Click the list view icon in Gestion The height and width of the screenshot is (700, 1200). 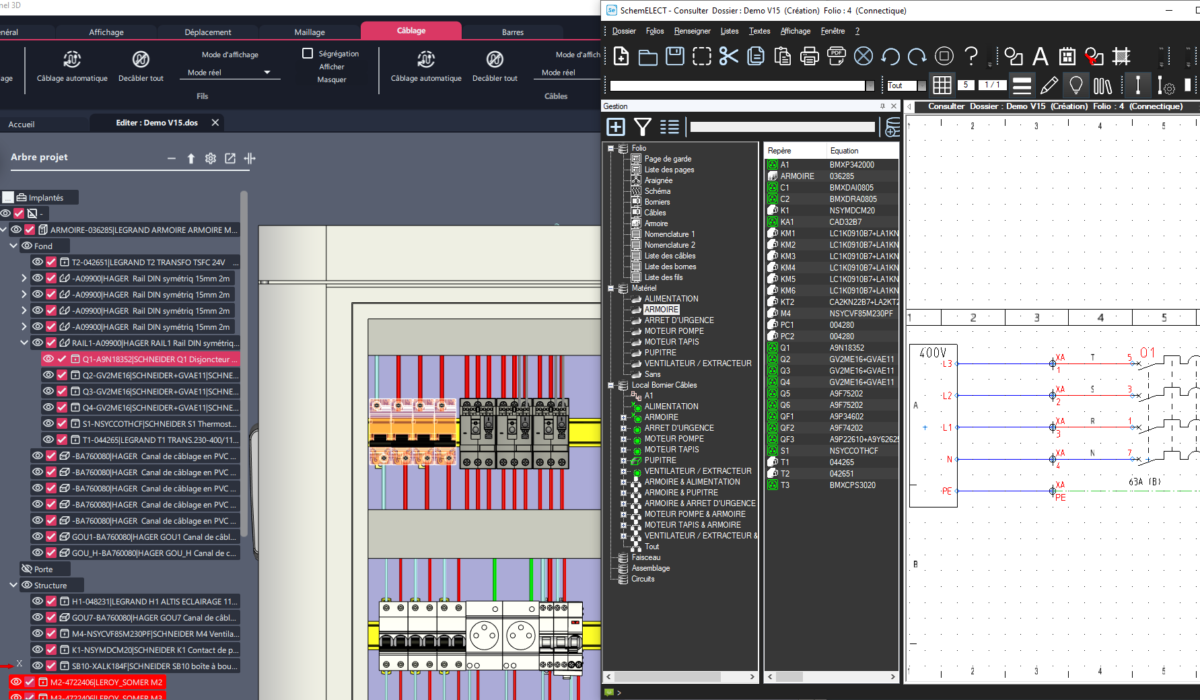click(x=670, y=126)
